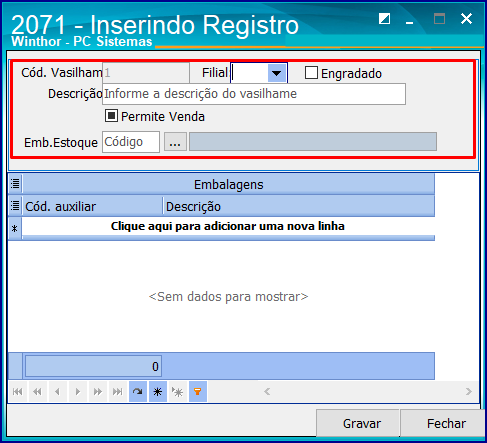Jump to next page of records

97,391
